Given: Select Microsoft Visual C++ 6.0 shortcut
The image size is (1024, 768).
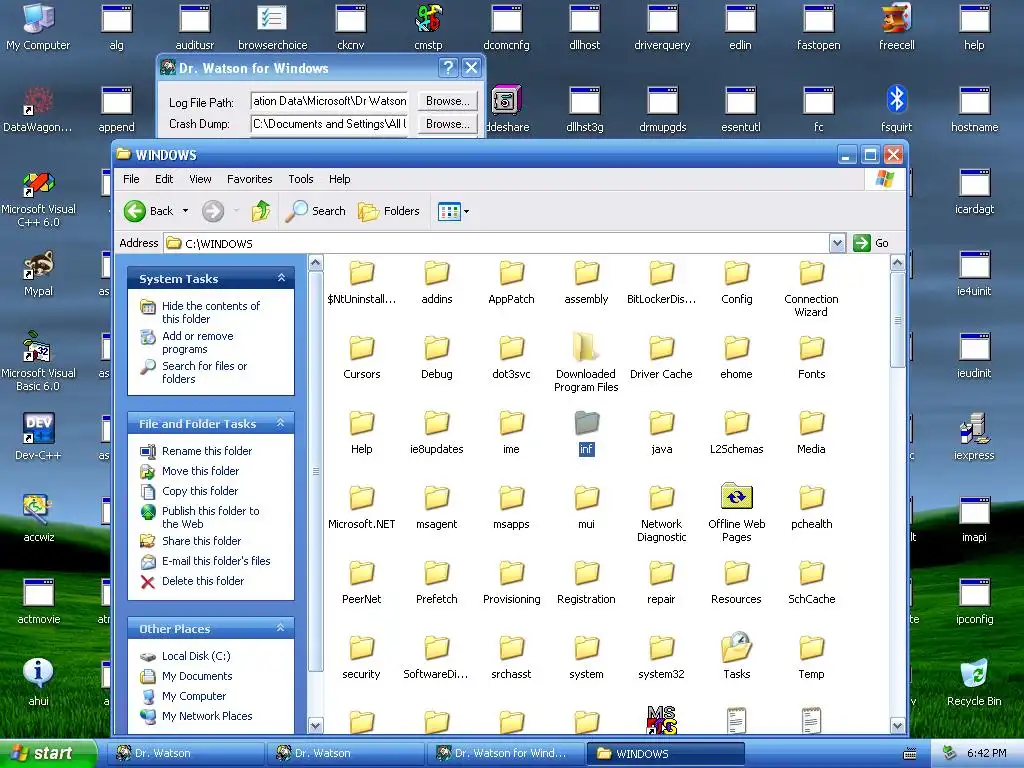Looking at the screenshot, I should pos(38,199).
